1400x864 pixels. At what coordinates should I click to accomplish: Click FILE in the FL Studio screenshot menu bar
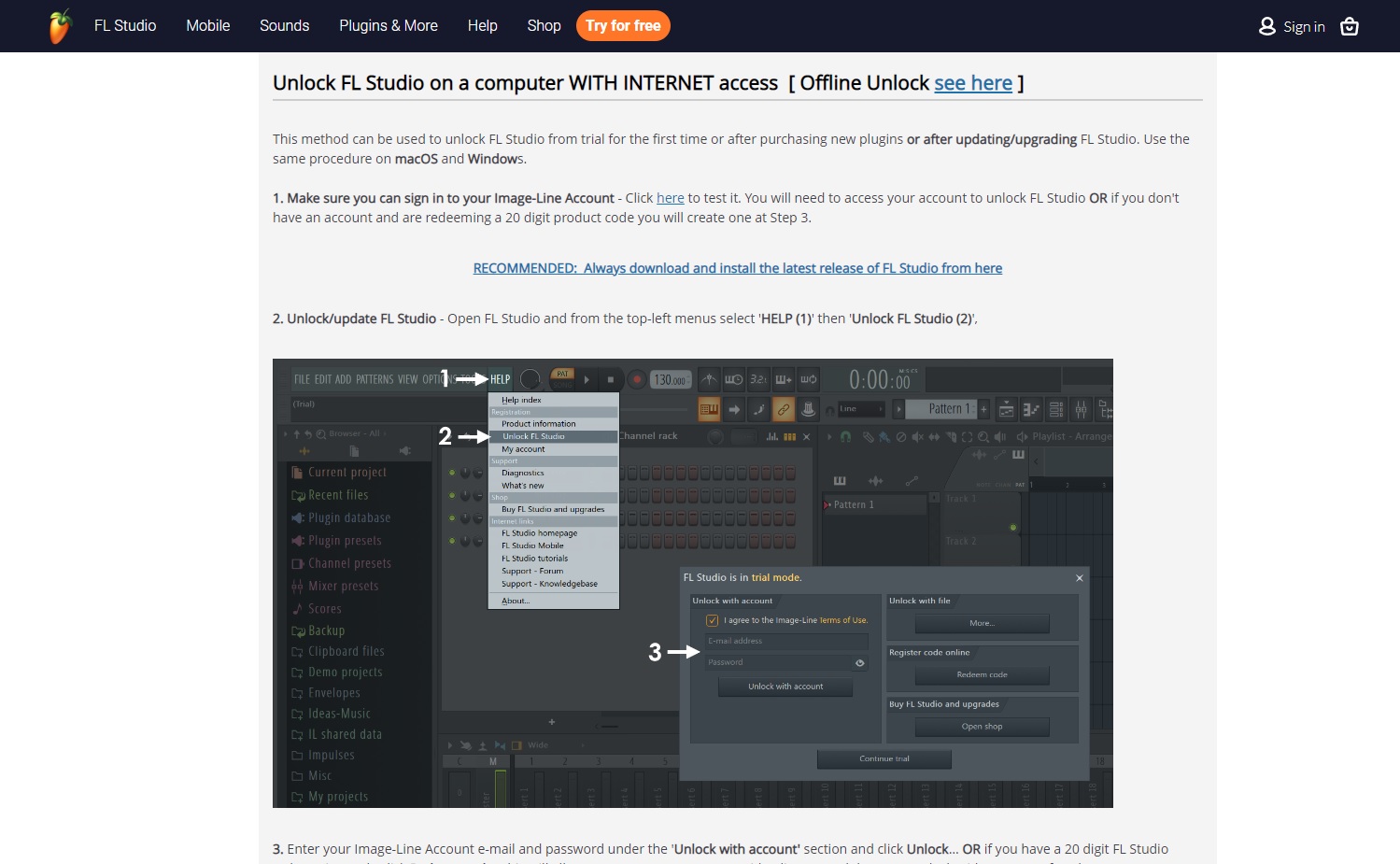coord(302,379)
